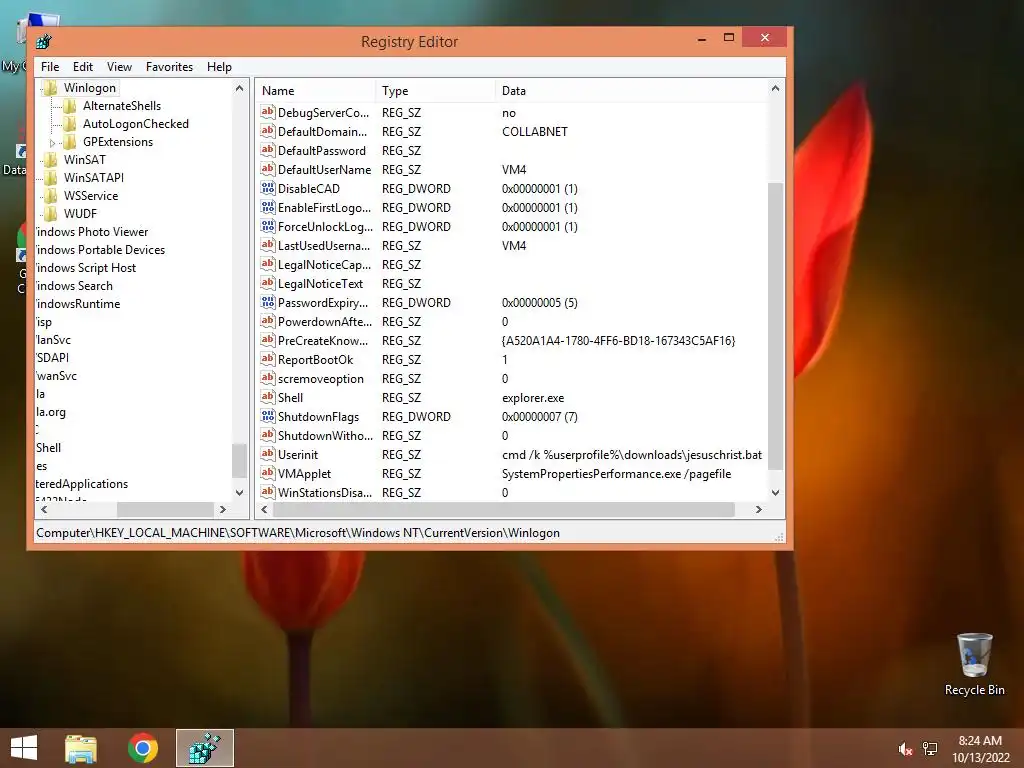Click the EnableFirstLogo... DWORD icon
Image resolution: width=1024 pixels, height=768 pixels.
(x=268, y=207)
